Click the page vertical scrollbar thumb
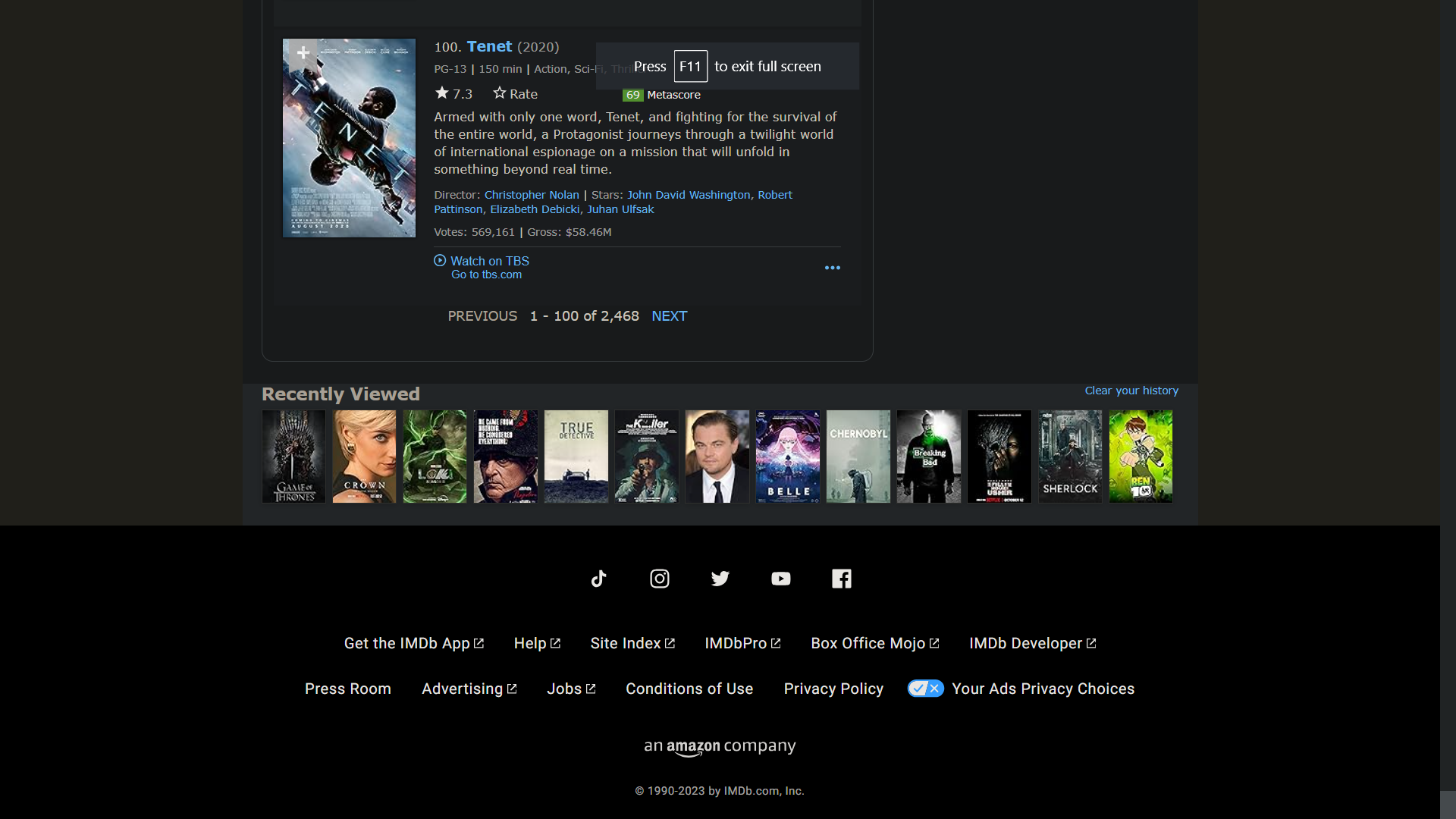 (x=1448, y=805)
